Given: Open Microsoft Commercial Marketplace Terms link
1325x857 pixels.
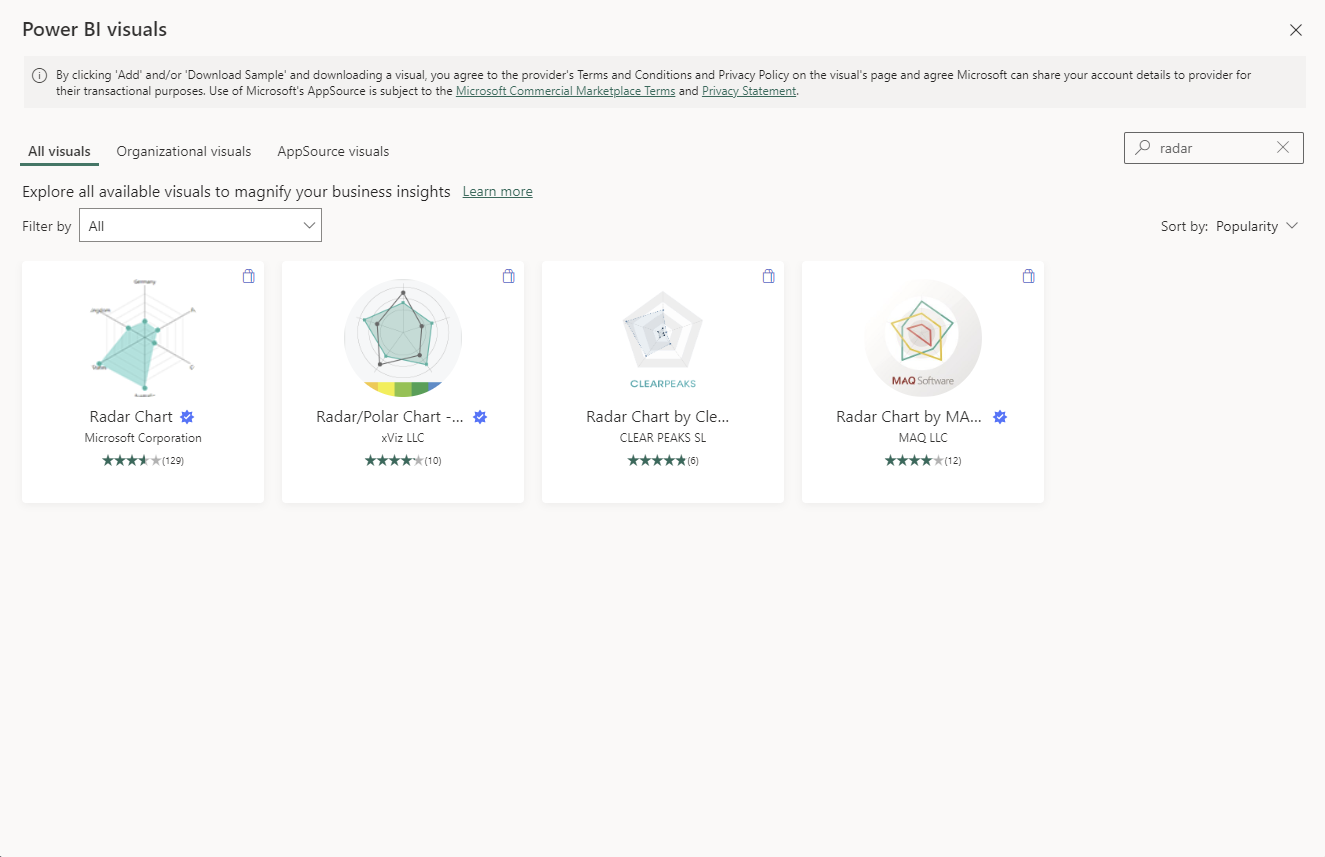Looking at the screenshot, I should click(x=565, y=91).
